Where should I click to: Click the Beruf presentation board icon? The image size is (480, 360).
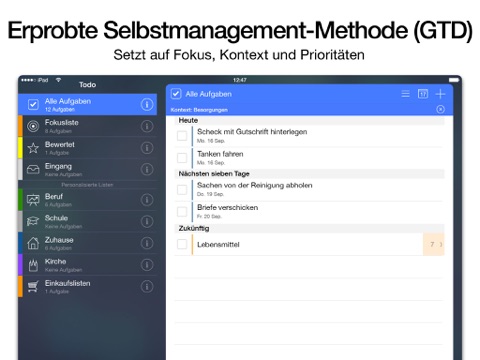[33, 200]
